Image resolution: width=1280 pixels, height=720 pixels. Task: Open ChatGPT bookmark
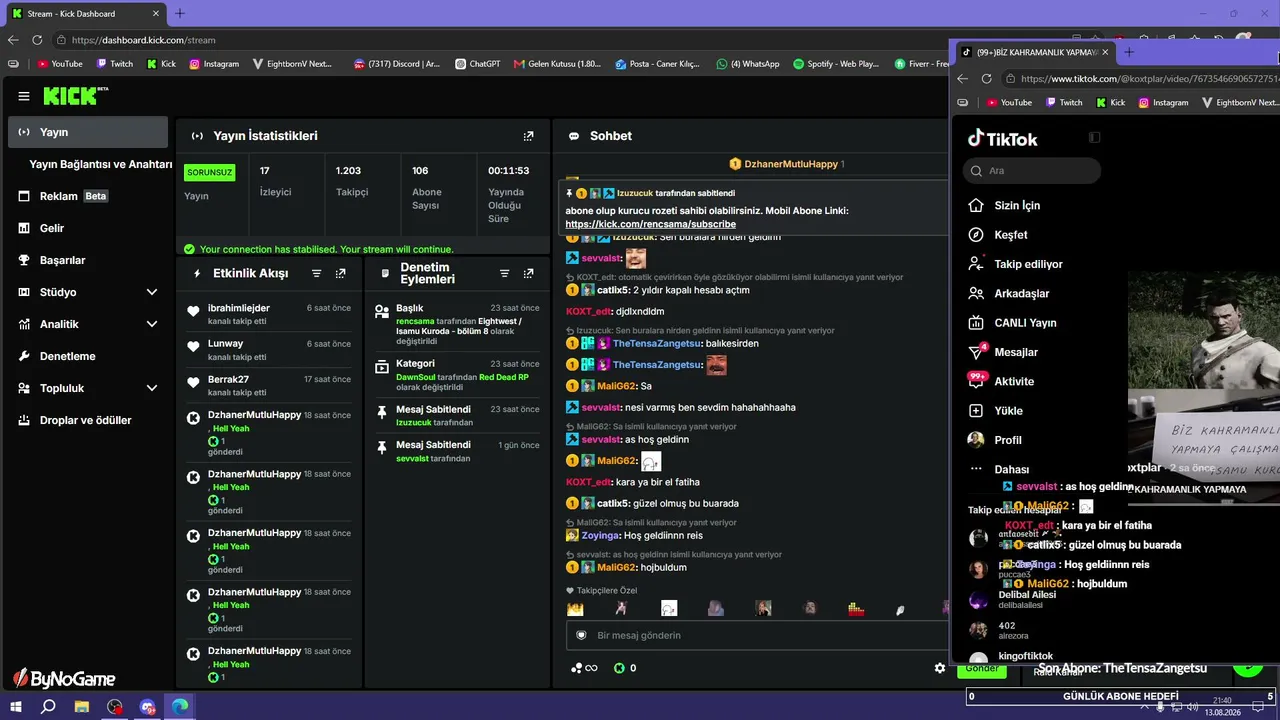pos(477,64)
